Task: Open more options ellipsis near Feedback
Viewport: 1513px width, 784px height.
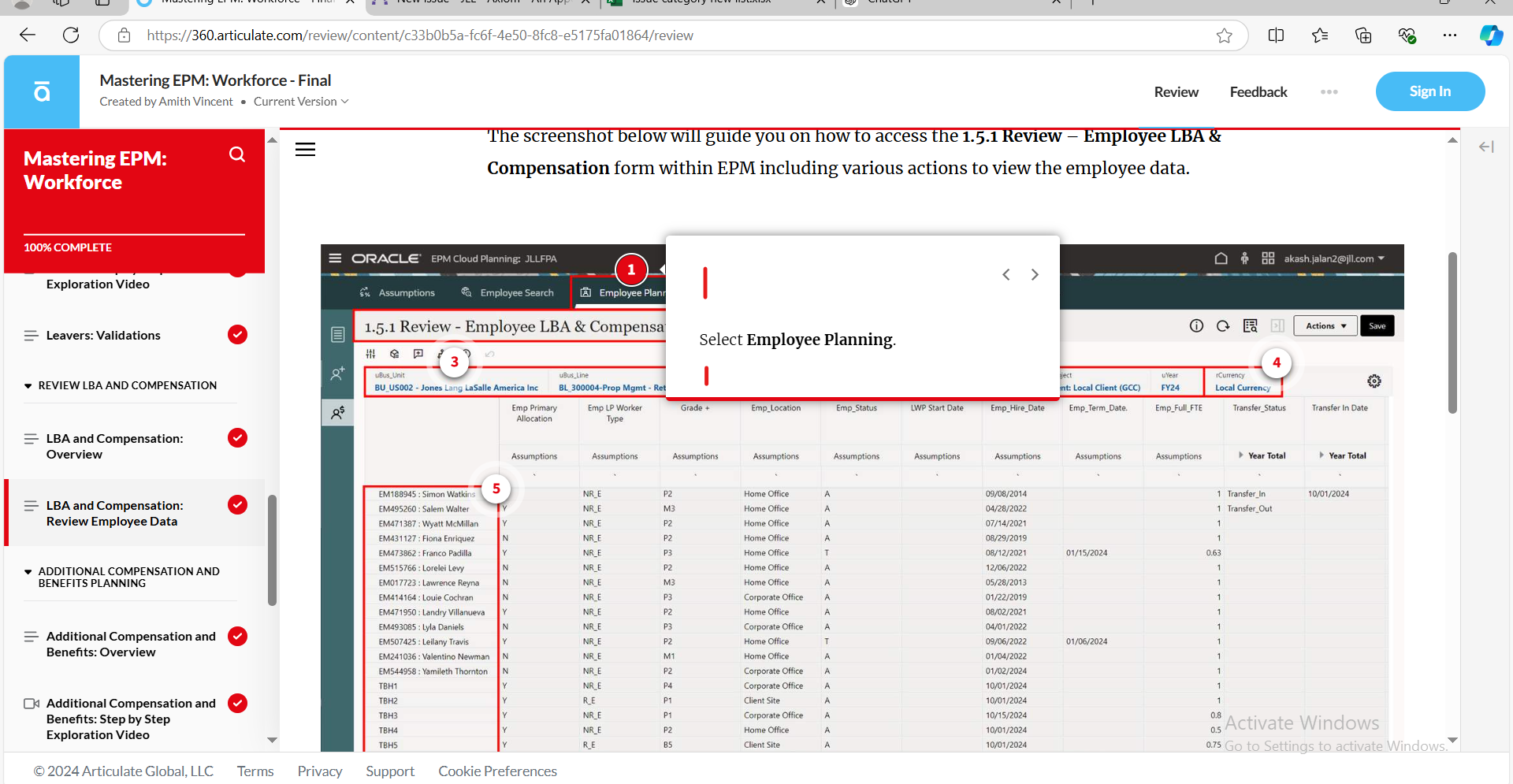Action: [1329, 91]
